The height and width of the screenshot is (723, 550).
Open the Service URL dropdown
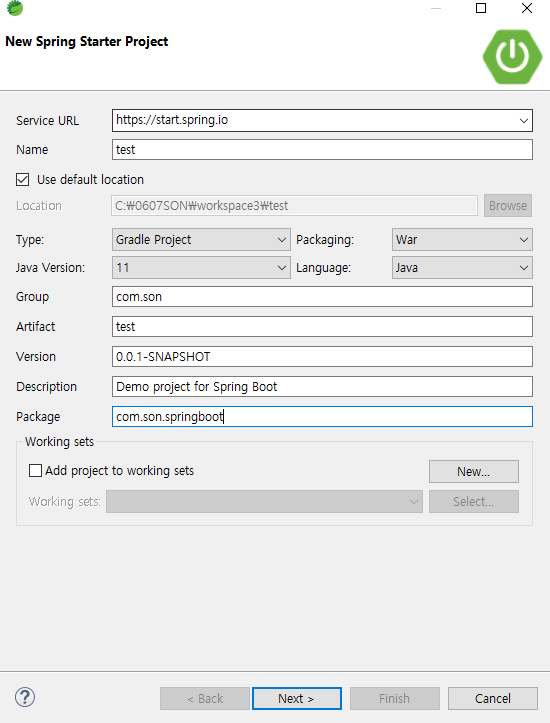524,120
